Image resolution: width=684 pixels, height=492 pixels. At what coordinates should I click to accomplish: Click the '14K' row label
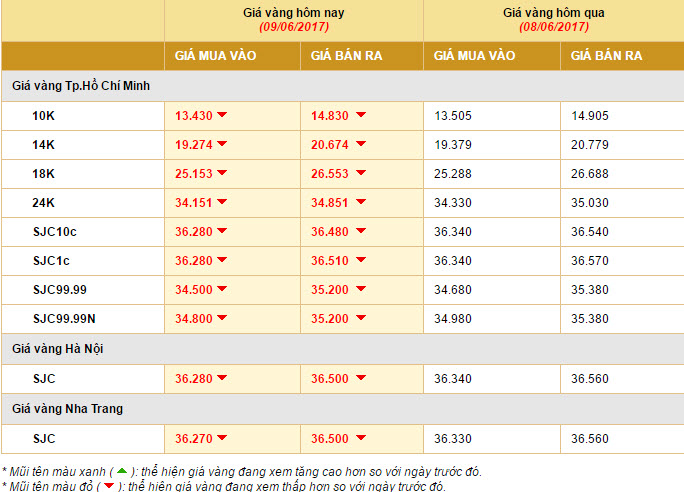tap(43, 145)
